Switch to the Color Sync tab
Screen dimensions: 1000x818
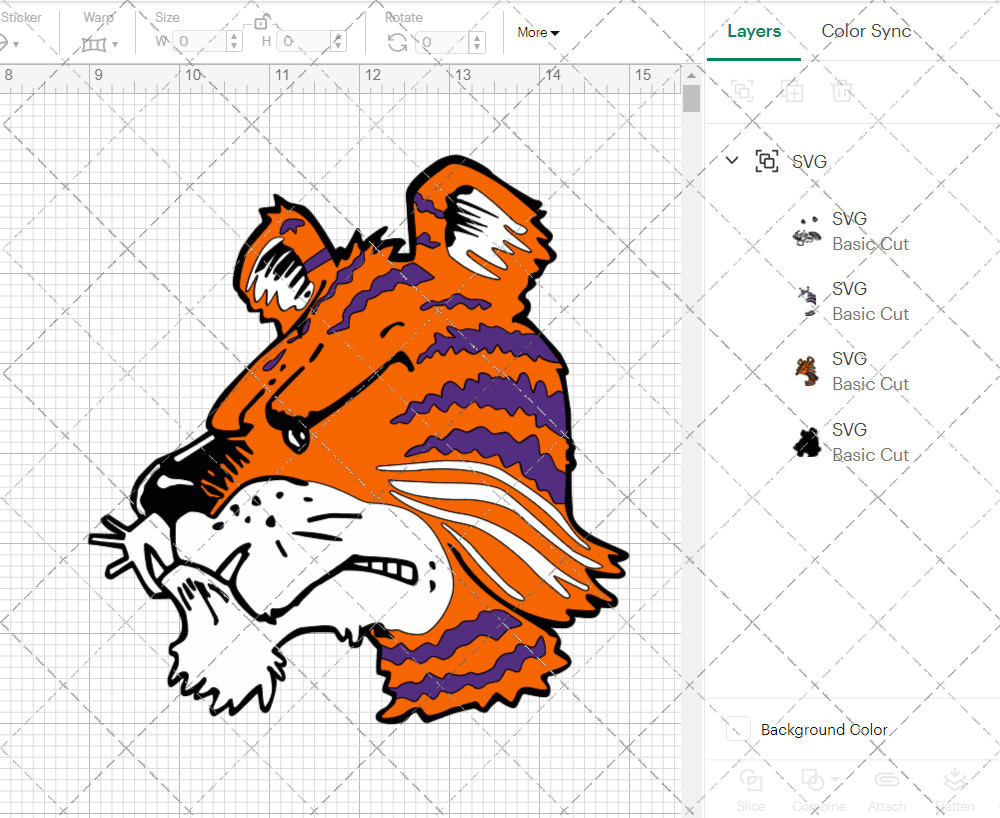point(866,31)
